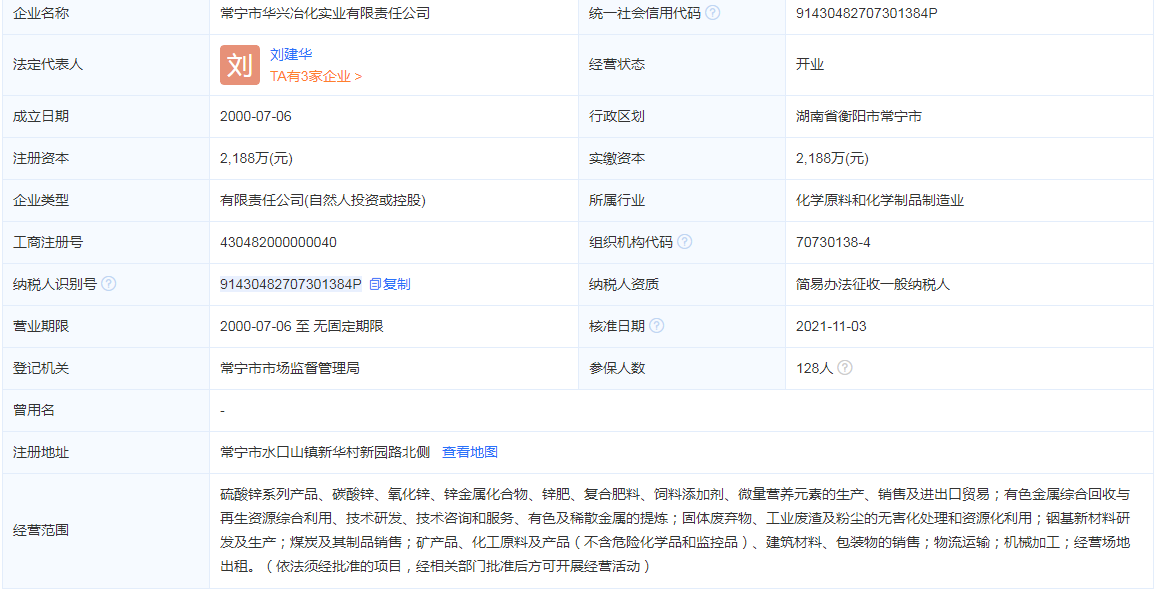Click registered address 常宁市水口山镇新华村新园路北侧
This screenshot has height=591, width=1164.
[x=321, y=452]
